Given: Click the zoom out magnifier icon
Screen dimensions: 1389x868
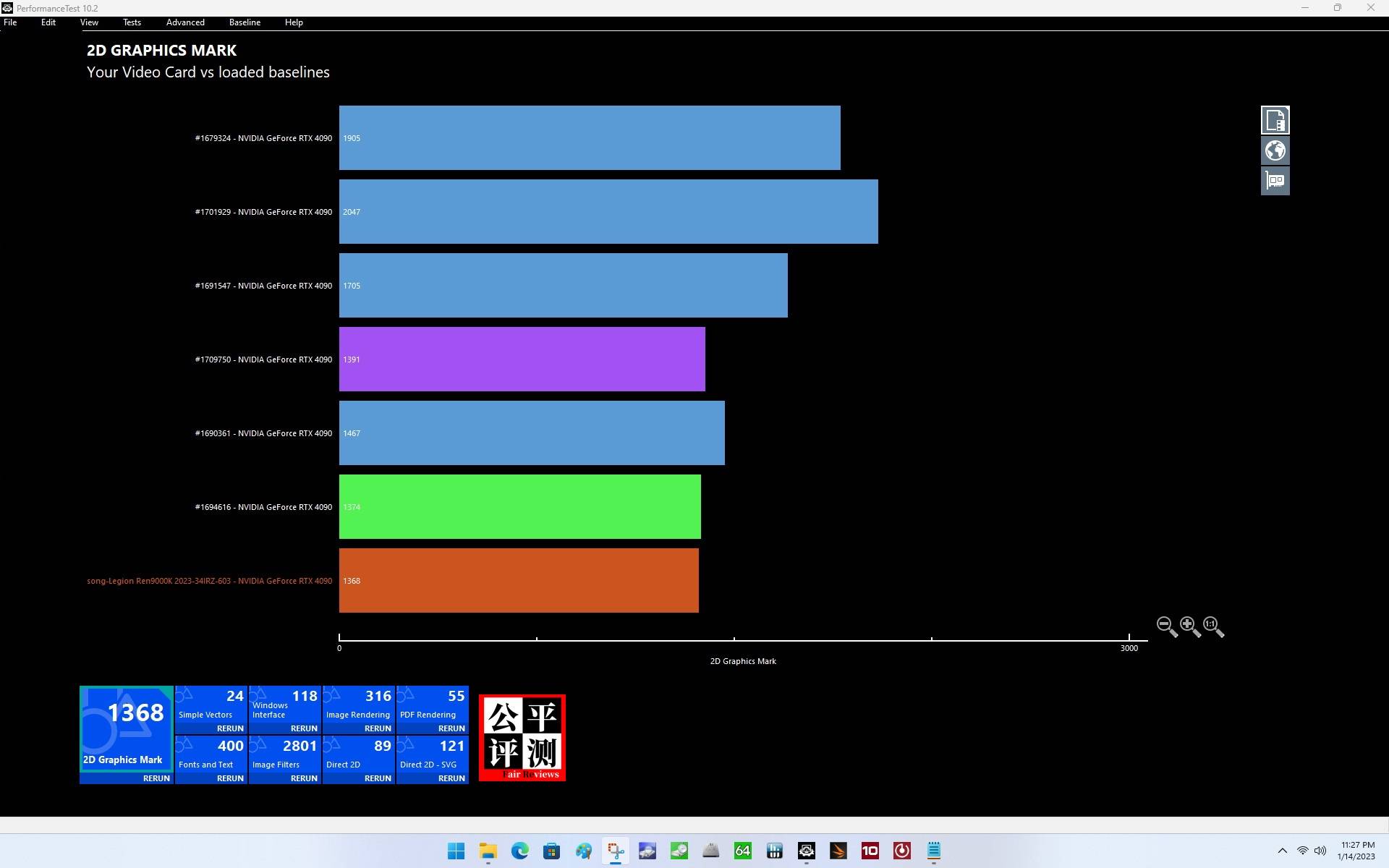Looking at the screenshot, I should [x=1165, y=626].
